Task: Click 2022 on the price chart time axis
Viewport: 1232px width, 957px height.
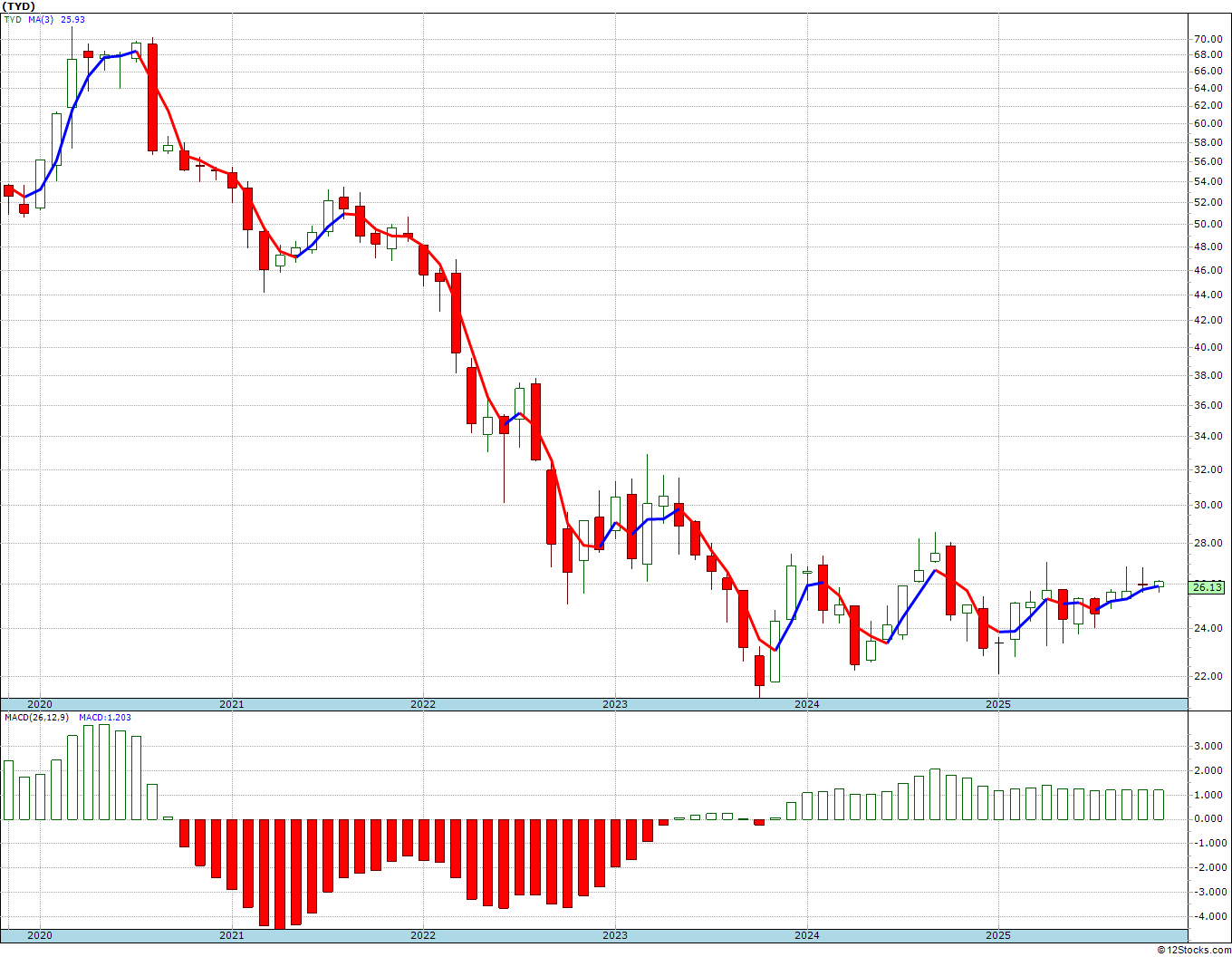Action: (423, 704)
